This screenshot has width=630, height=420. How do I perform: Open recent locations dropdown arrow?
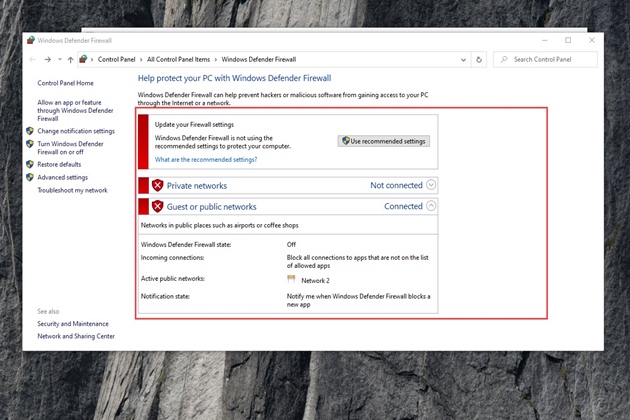click(x=60, y=59)
